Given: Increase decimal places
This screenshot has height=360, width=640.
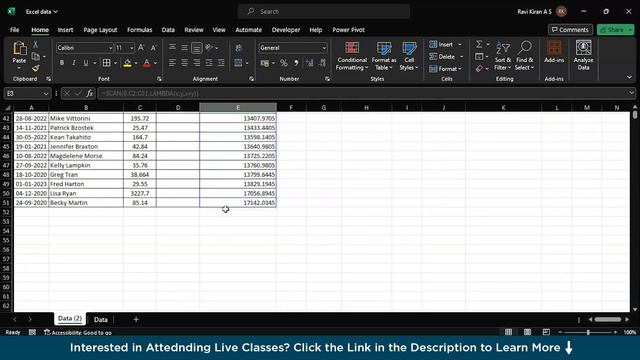Looking at the screenshot, I should tap(310, 63).
